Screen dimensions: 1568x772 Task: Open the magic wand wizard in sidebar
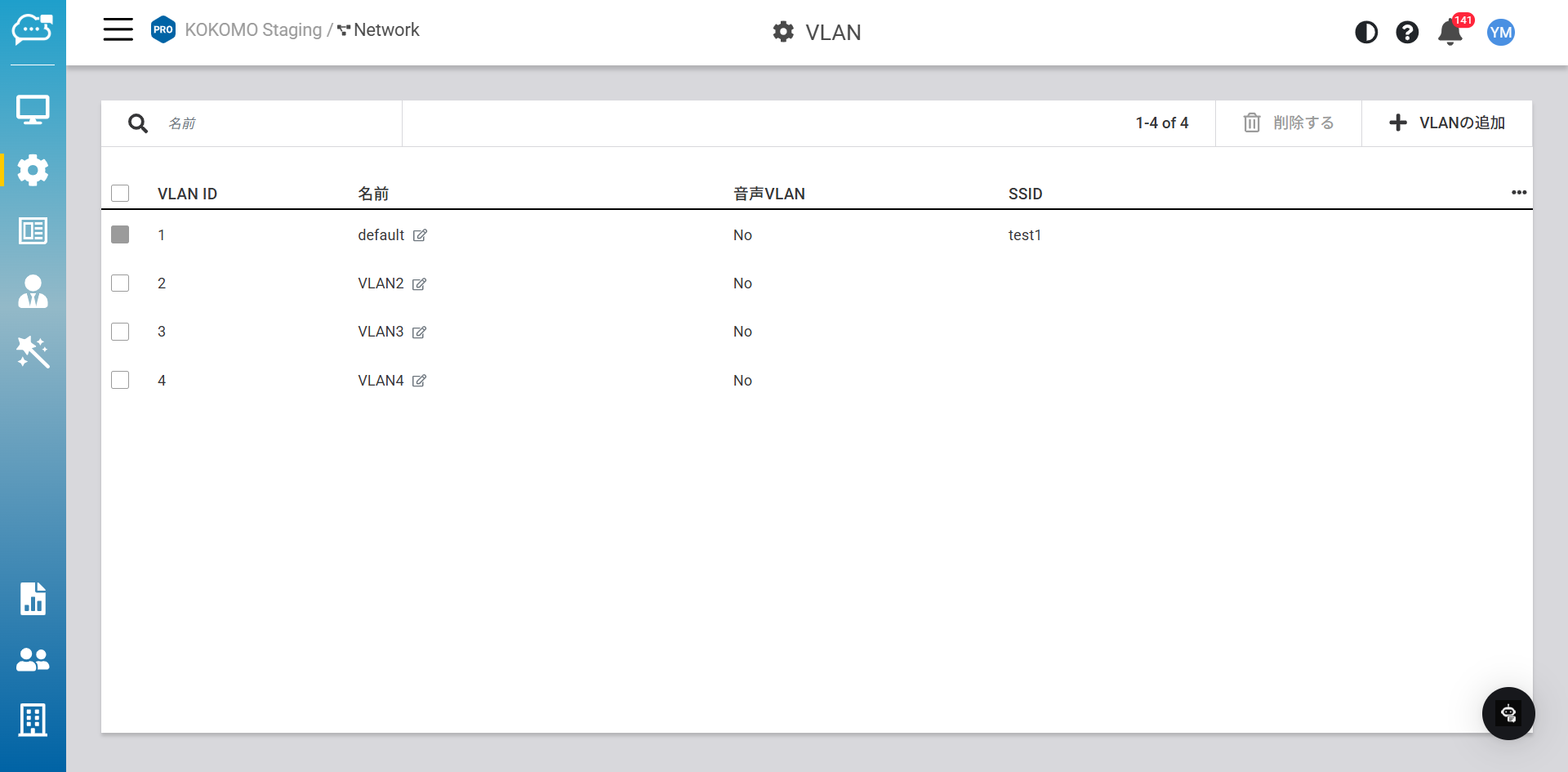coord(33,352)
